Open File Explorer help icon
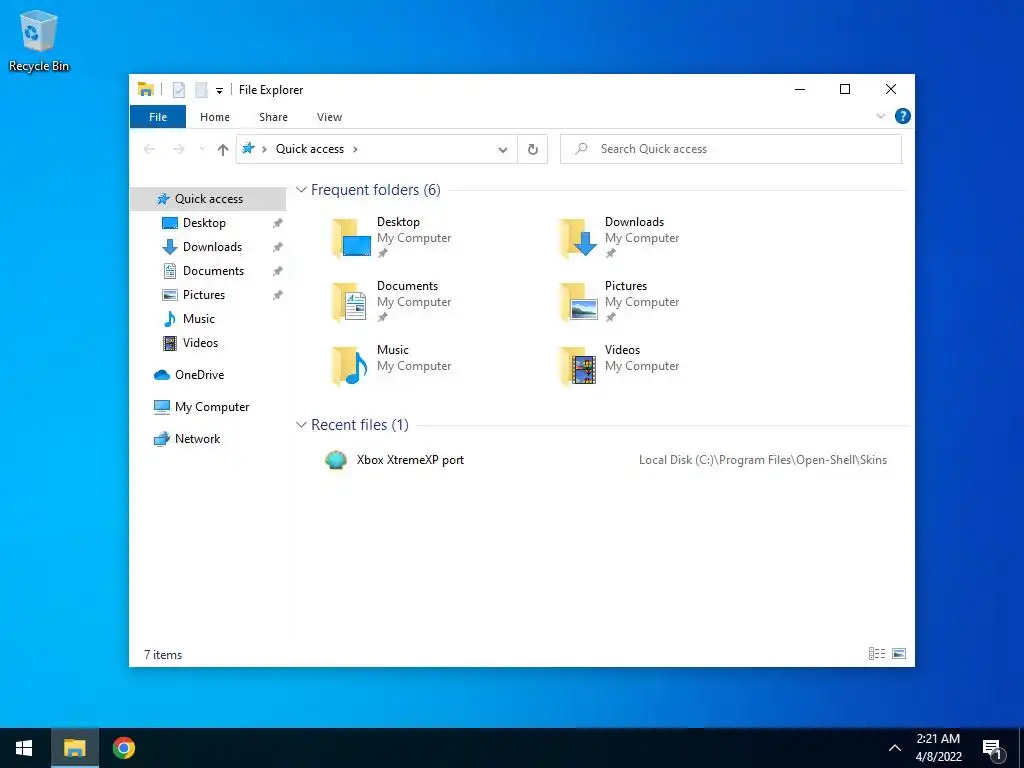 point(903,116)
